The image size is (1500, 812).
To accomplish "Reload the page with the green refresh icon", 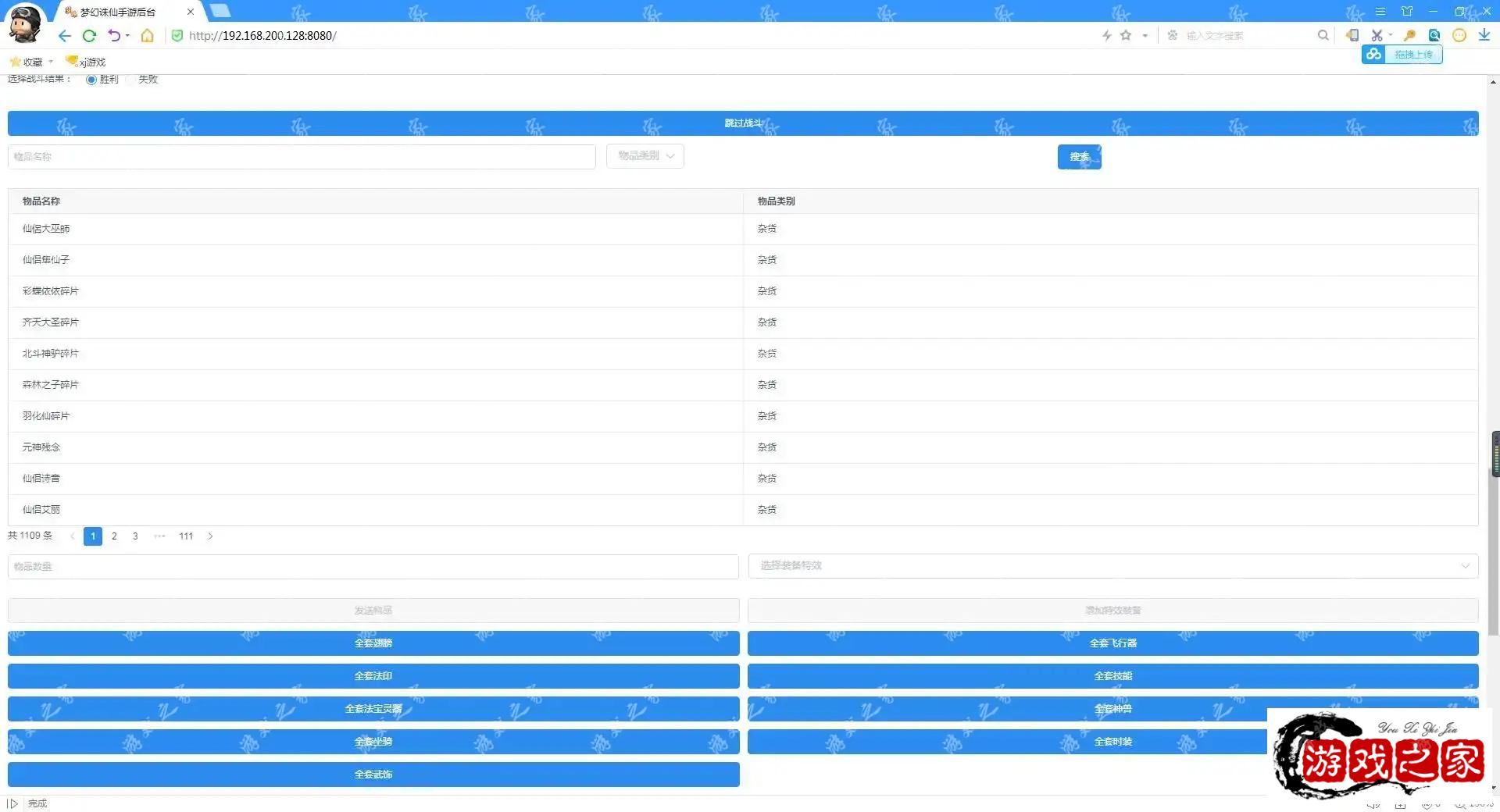I will click(x=89, y=36).
